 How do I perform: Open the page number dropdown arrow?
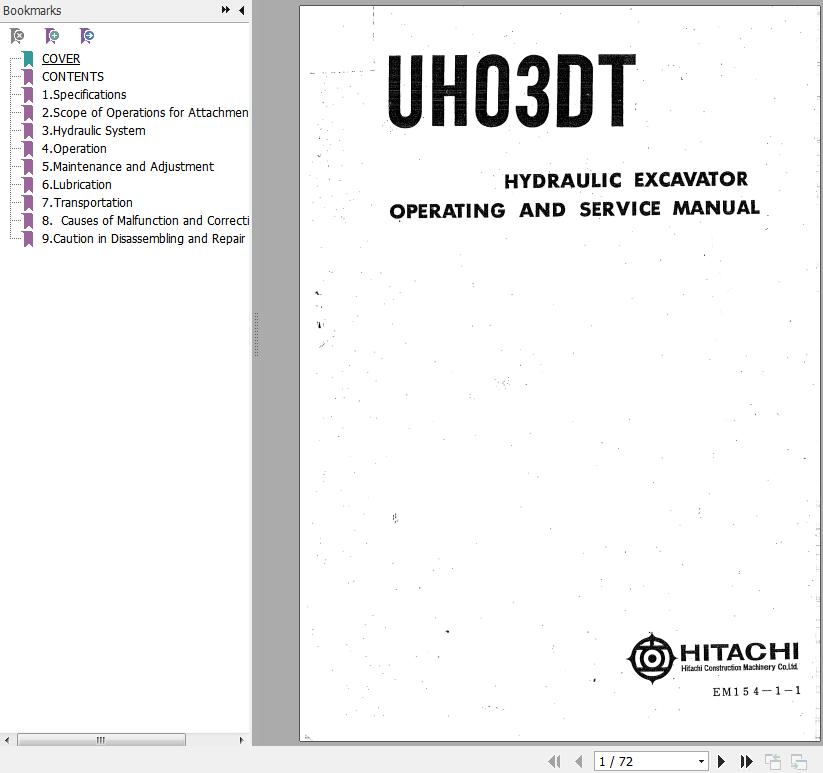point(701,761)
